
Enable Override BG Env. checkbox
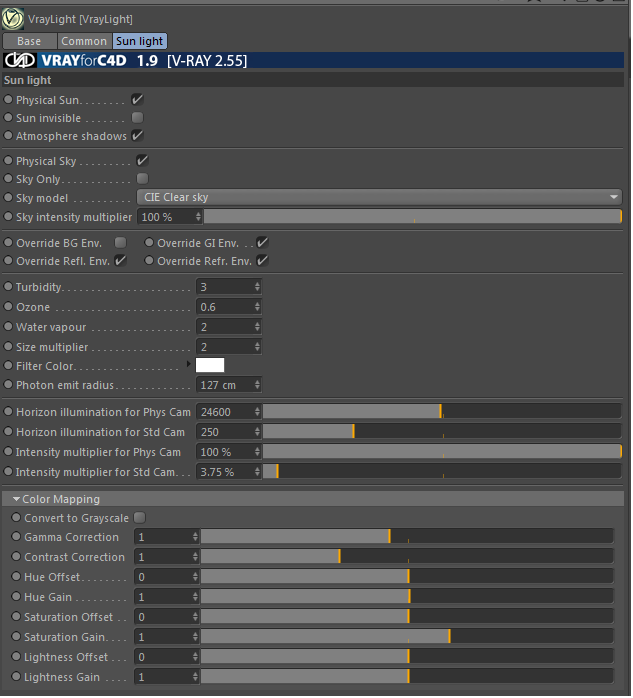coord(120,243)
